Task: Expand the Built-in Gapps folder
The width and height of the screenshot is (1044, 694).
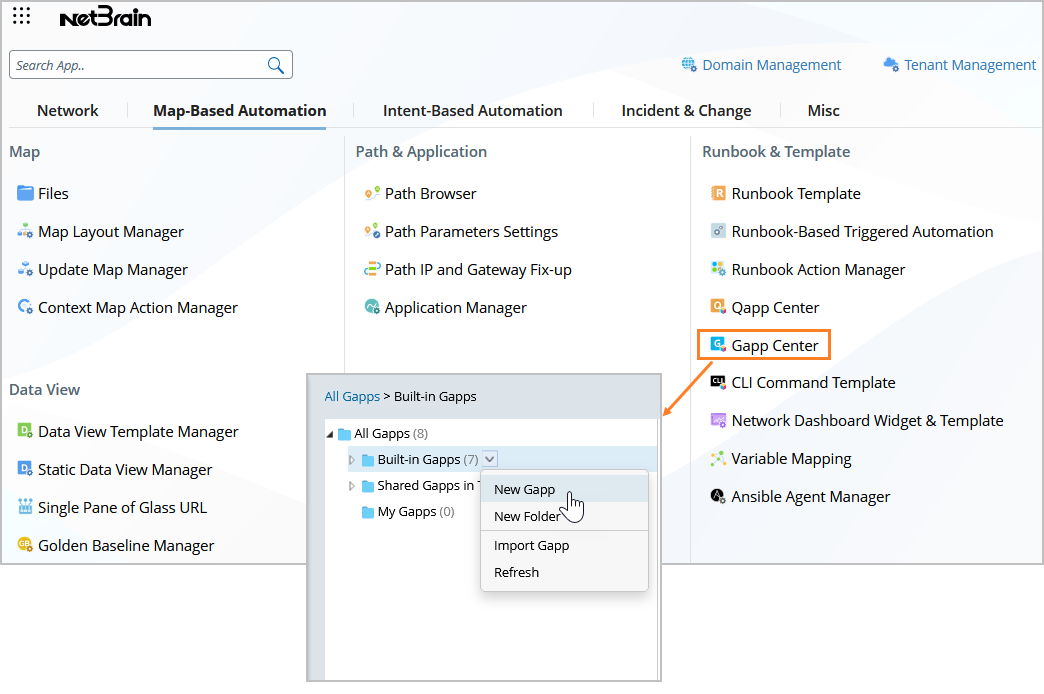Action: (352, 460)
